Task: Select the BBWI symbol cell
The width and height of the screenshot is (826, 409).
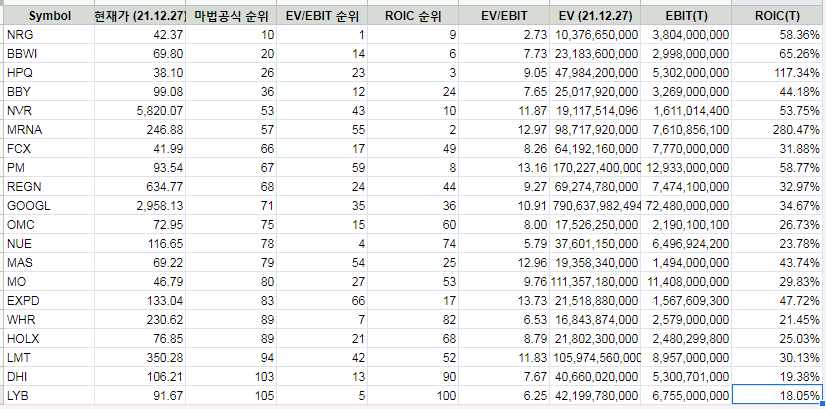Action: (50, 54)
